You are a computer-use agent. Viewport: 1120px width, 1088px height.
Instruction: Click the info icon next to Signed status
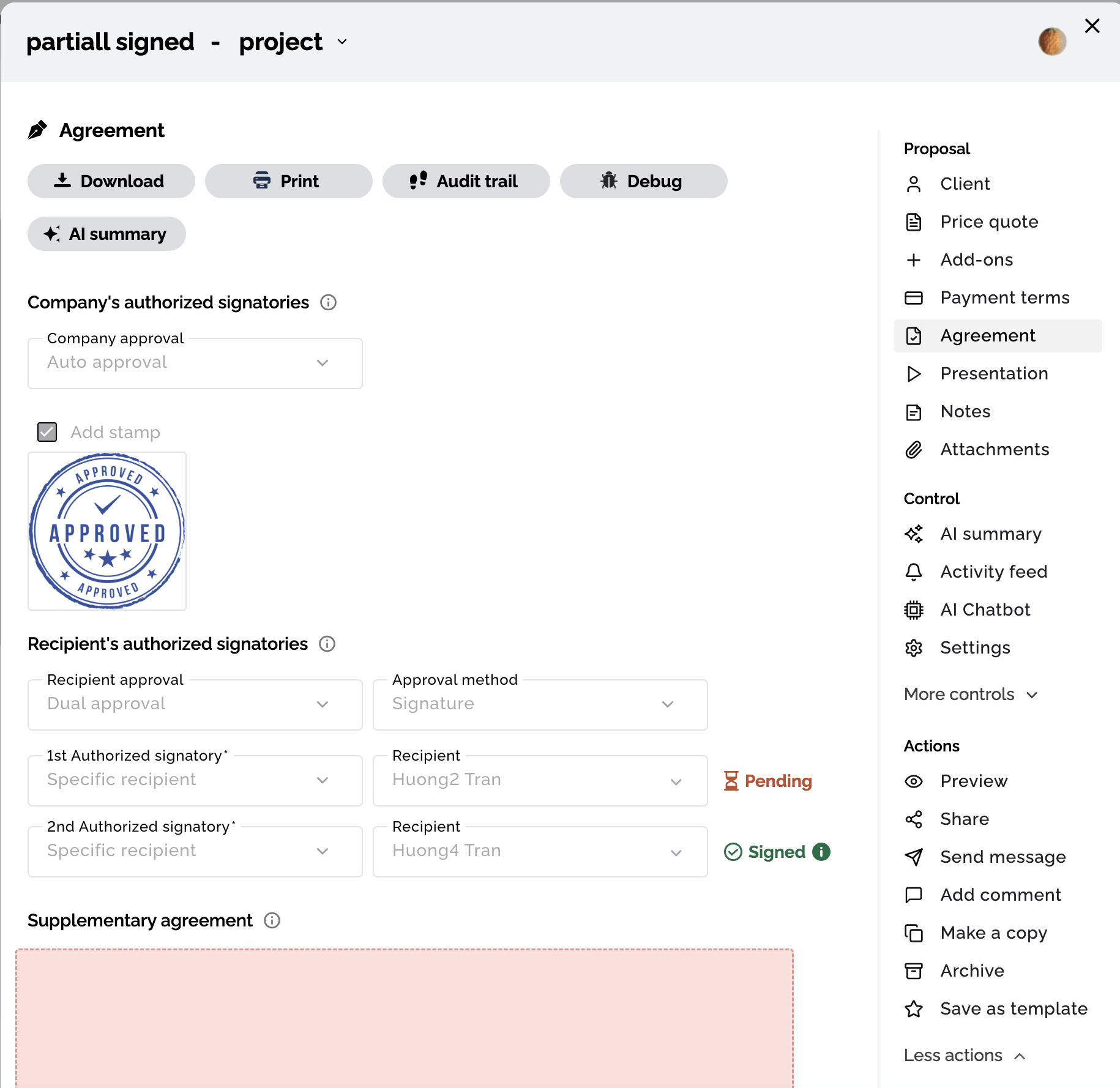tap(821, 851)
